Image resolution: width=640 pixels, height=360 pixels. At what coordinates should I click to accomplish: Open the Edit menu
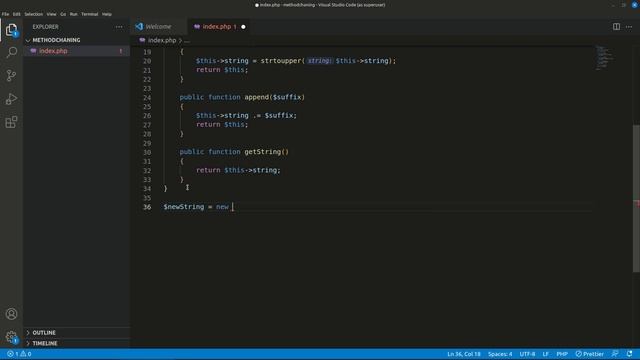(17, 14)
